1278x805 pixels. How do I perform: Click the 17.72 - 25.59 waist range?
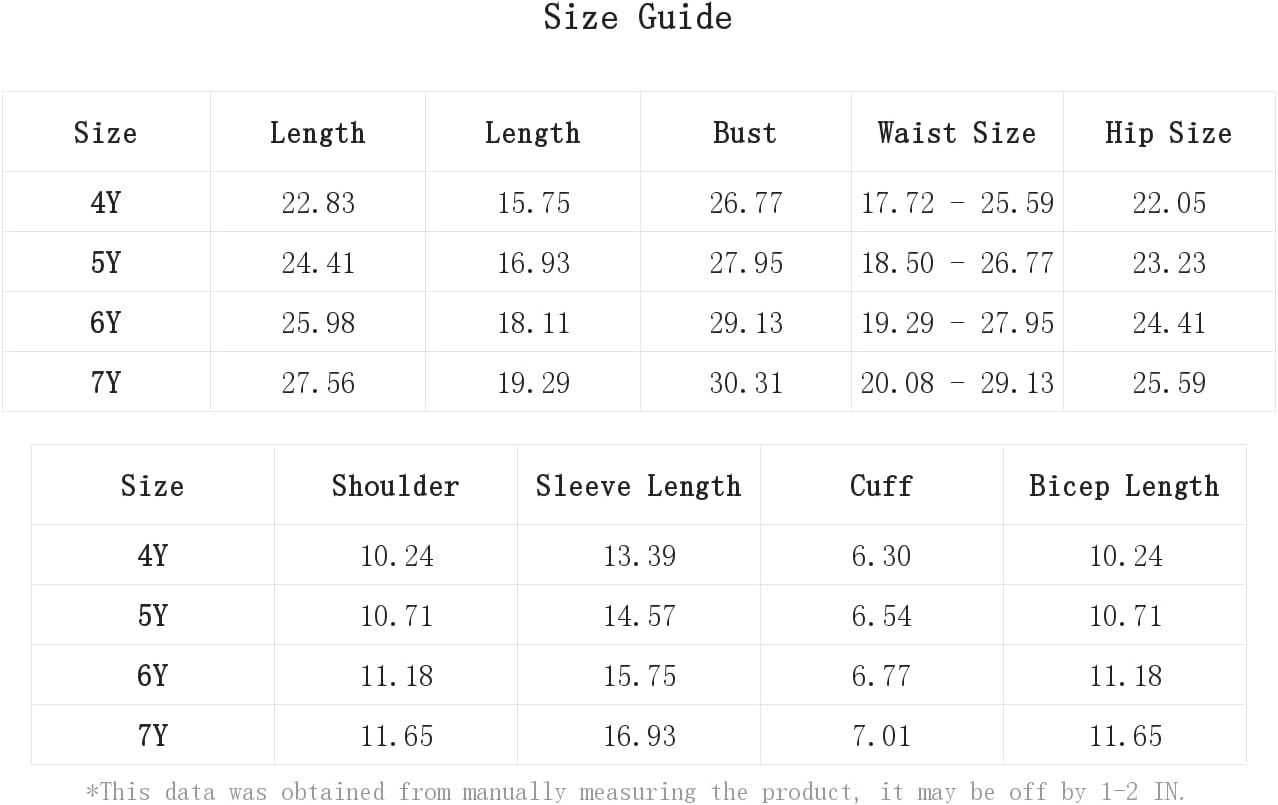pos(957,203)
